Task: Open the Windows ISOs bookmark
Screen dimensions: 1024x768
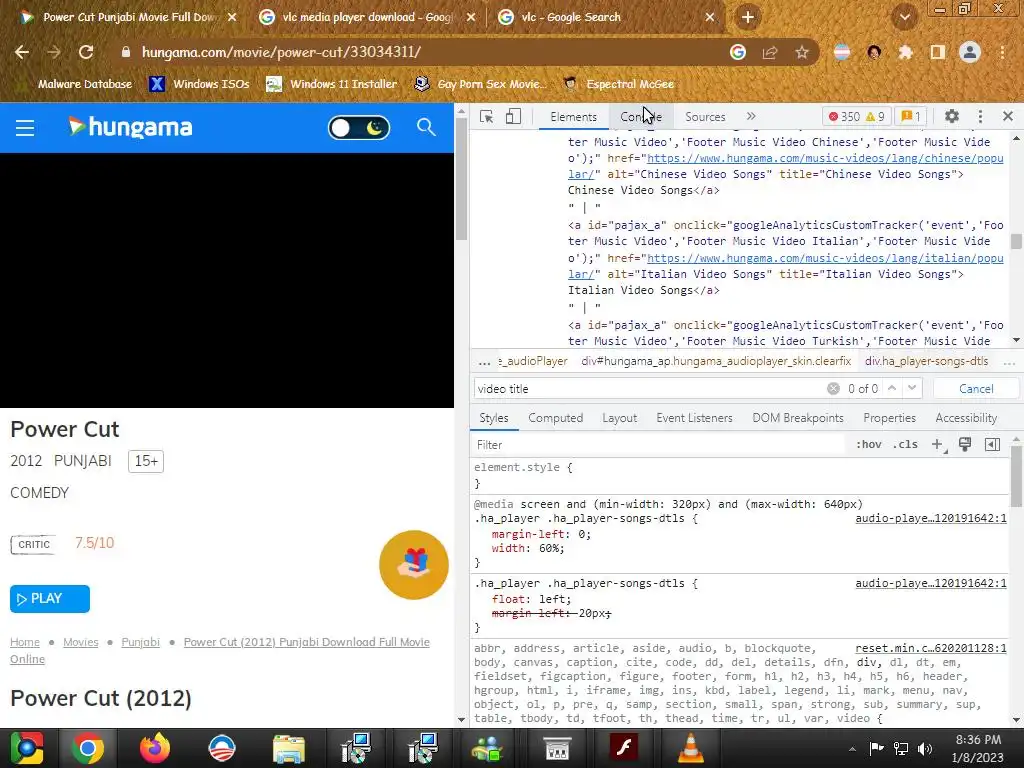Action: pyautogui.click(x=199, y=84)
